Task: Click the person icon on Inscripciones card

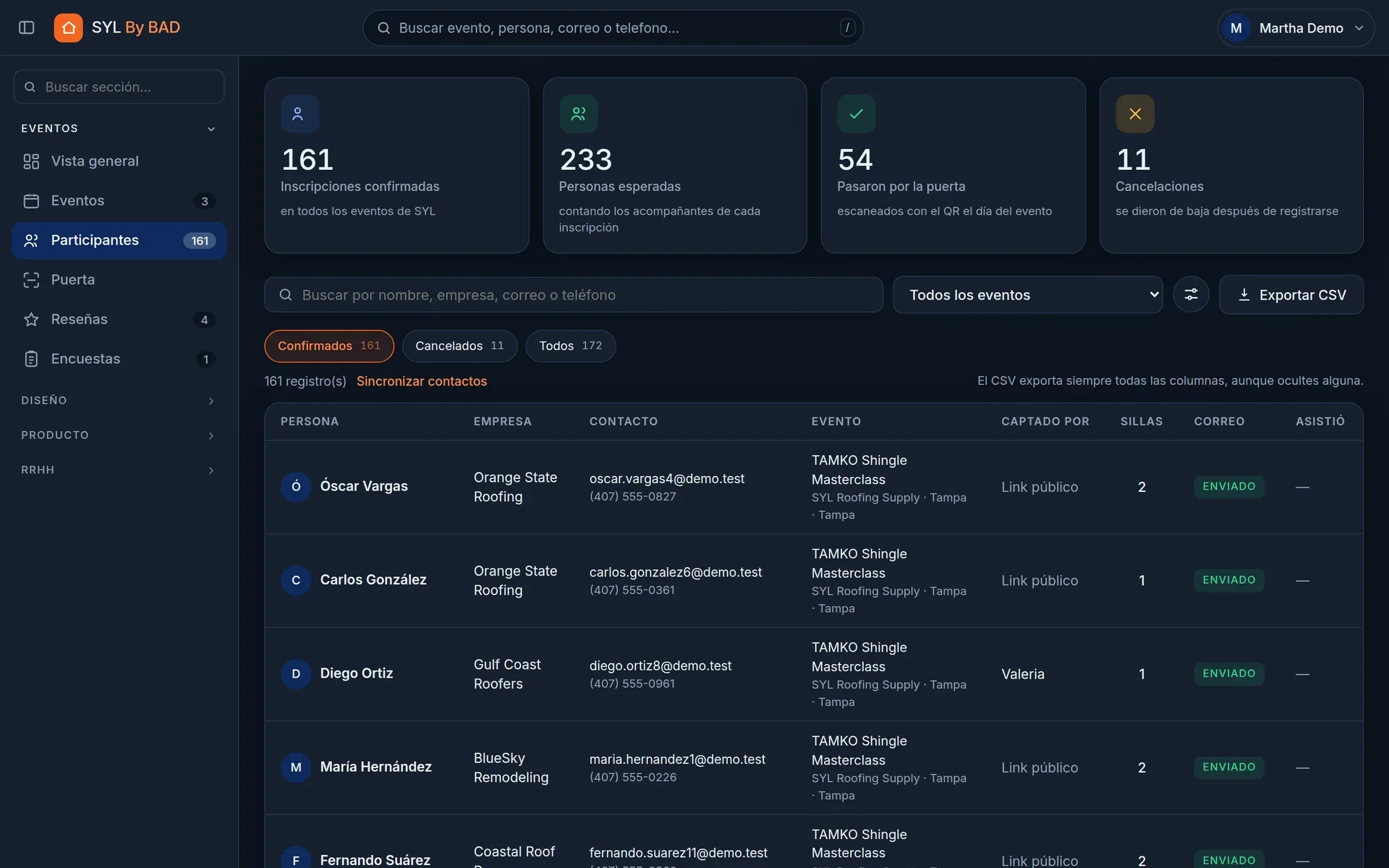Action: click(300, 114)
